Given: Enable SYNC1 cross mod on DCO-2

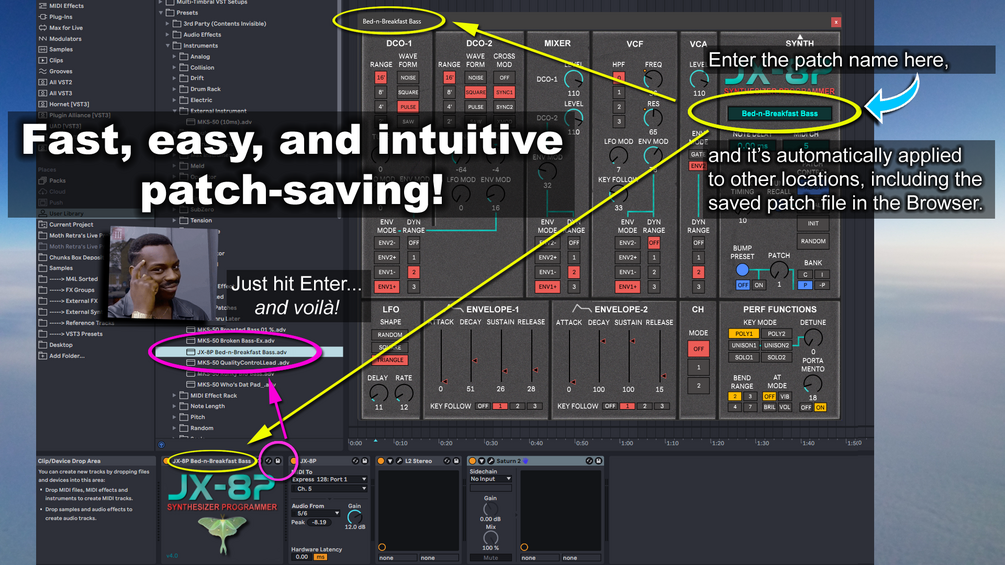Looking at the screenshot, I should tap(504, 92).
